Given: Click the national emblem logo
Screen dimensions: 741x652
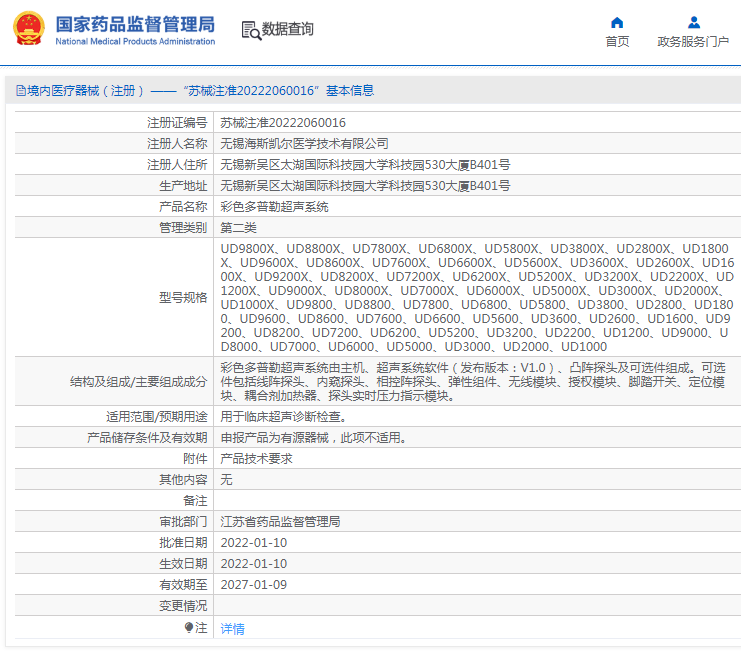Looking at the screenshot, I should (x=29, y=28).
